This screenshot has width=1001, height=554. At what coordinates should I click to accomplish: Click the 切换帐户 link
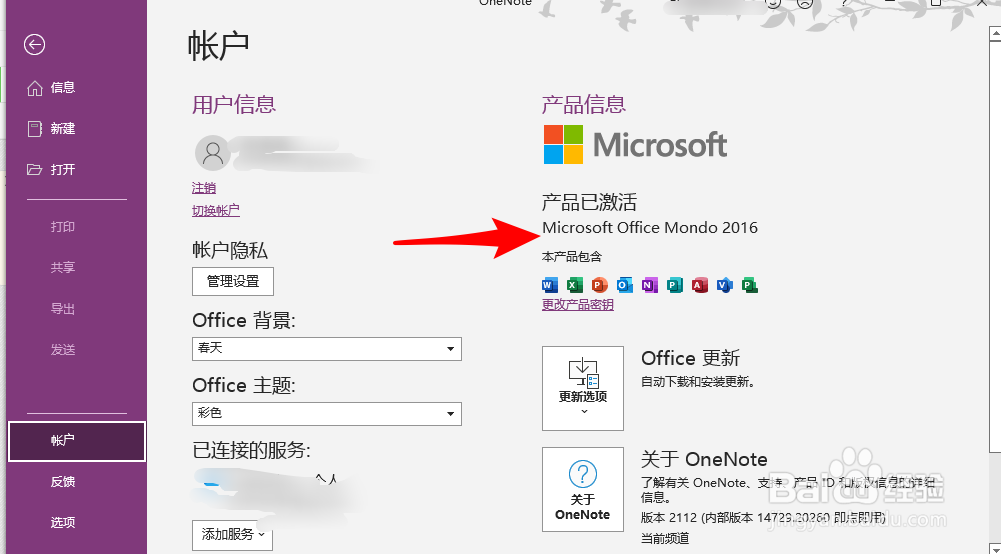click(x=216, y=211)
